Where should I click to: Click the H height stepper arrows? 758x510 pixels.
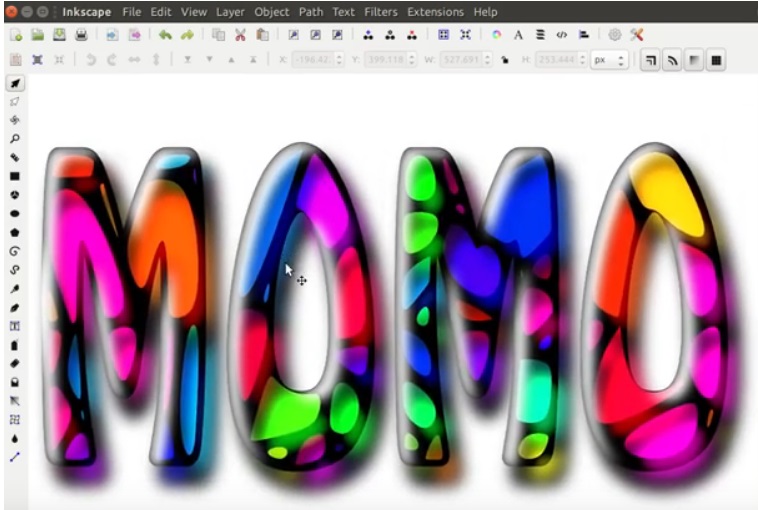click(x=583, y=60)
